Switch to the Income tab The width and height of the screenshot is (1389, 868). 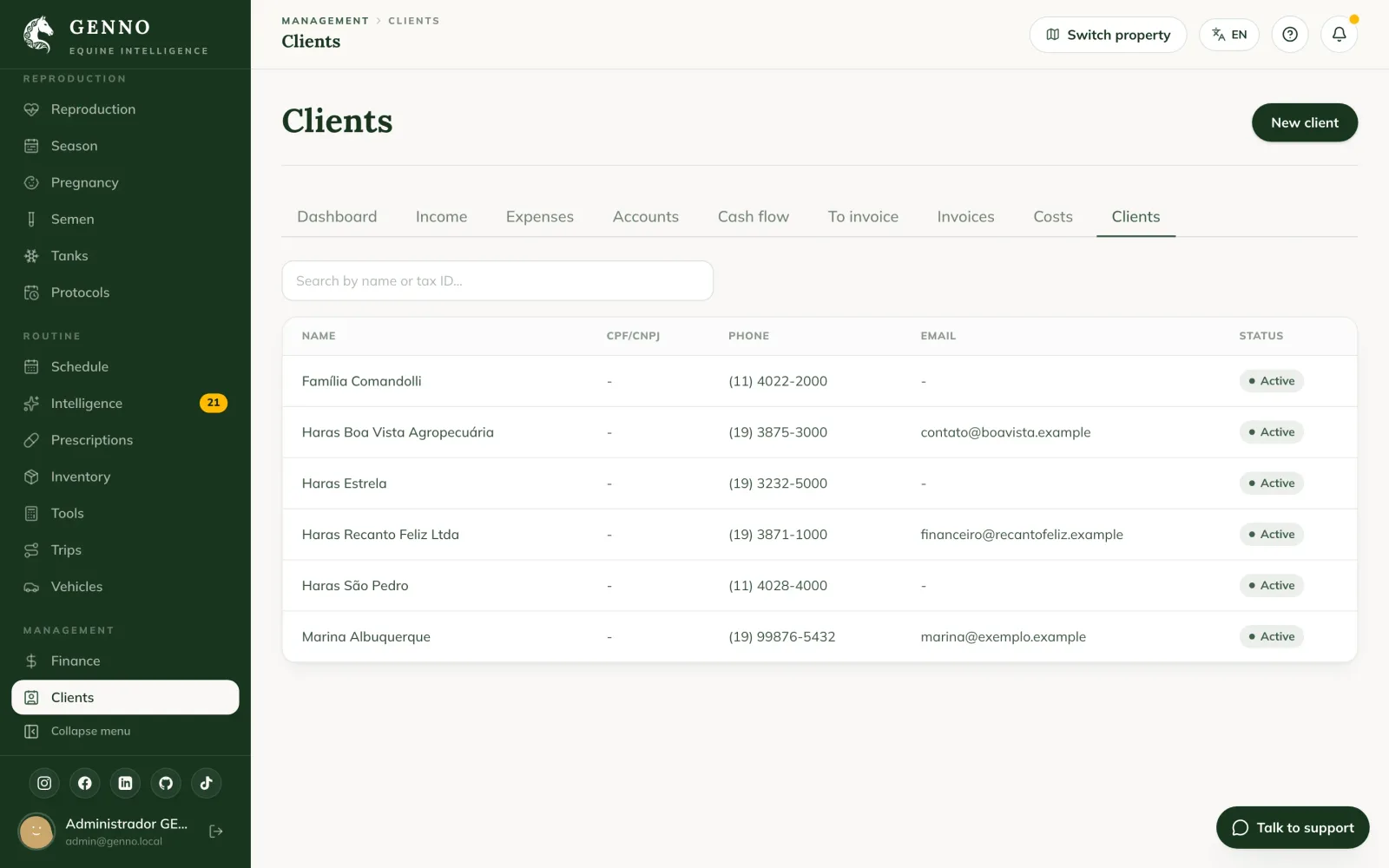[441, 217]
